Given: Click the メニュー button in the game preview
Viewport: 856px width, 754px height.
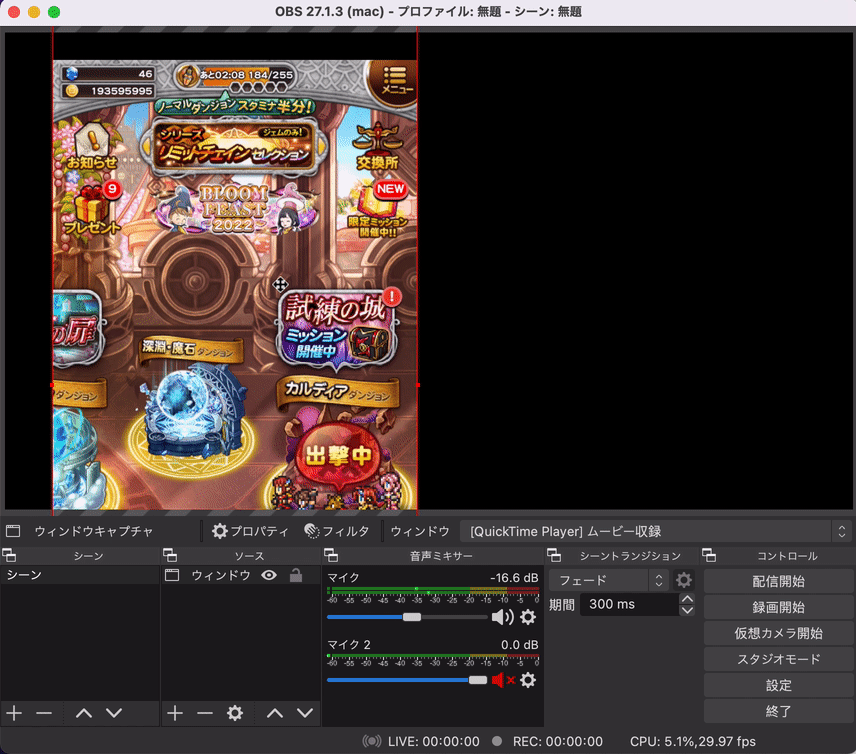Looking at the screenshot, I should (x=394, y=80).
